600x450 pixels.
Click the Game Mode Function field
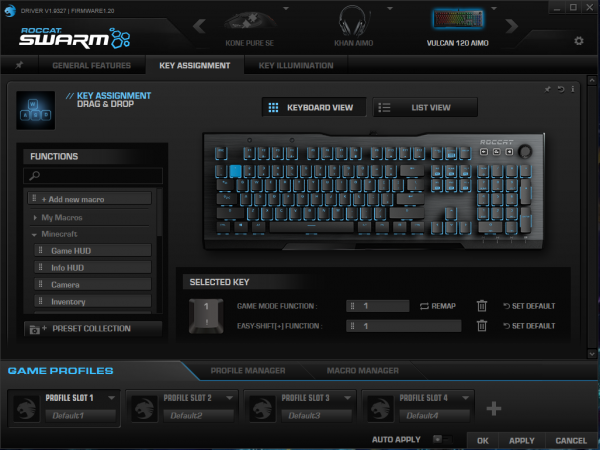pos(378,306)
